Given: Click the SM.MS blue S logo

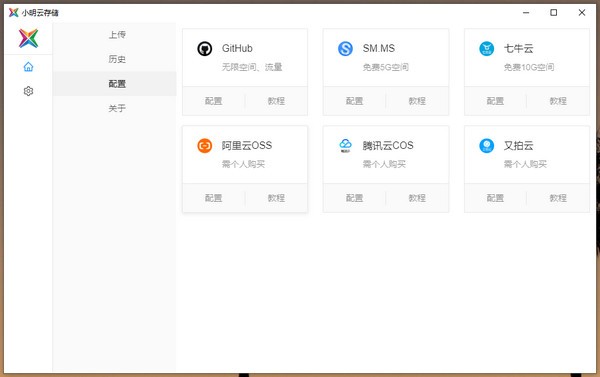Looking at the screenshot, I should pyautogui.click(x=345, y=49).
